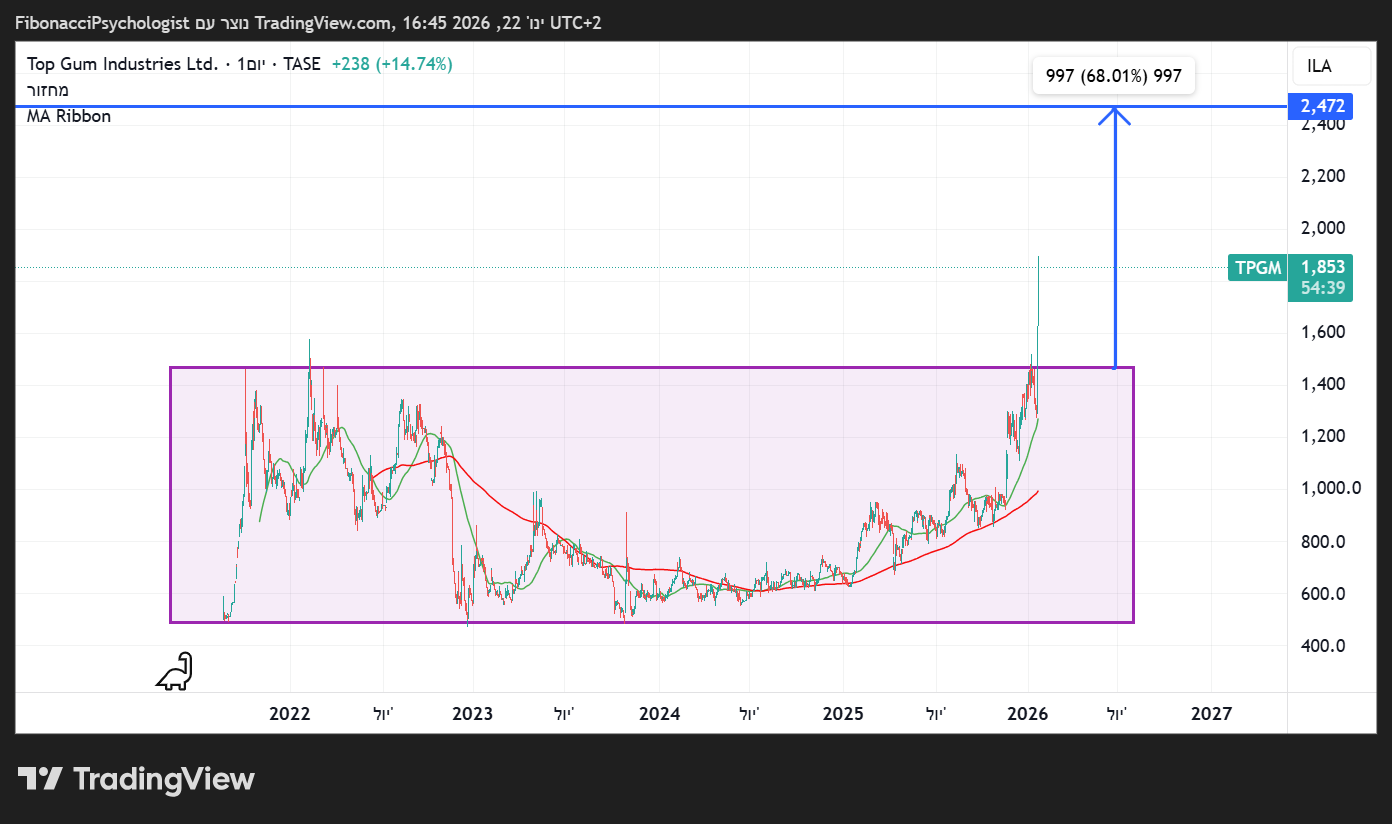1392x824 pixels.
Task: Click the TASE exchange label in the legend
Action: (301, 64)
